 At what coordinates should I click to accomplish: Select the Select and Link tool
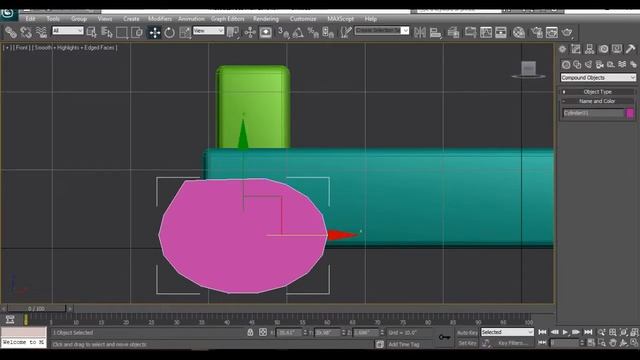point(11,32)
